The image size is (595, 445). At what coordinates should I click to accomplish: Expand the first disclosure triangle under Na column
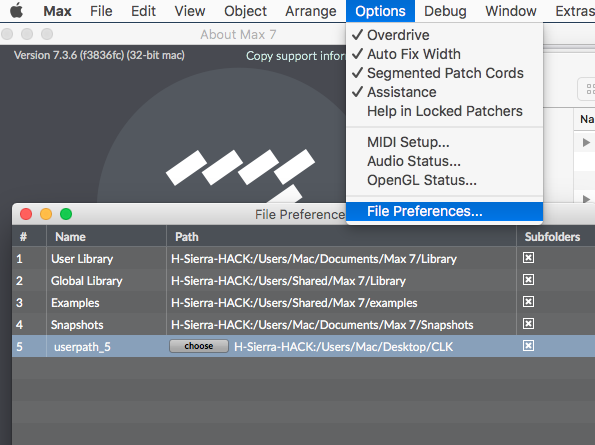(586, 142)
